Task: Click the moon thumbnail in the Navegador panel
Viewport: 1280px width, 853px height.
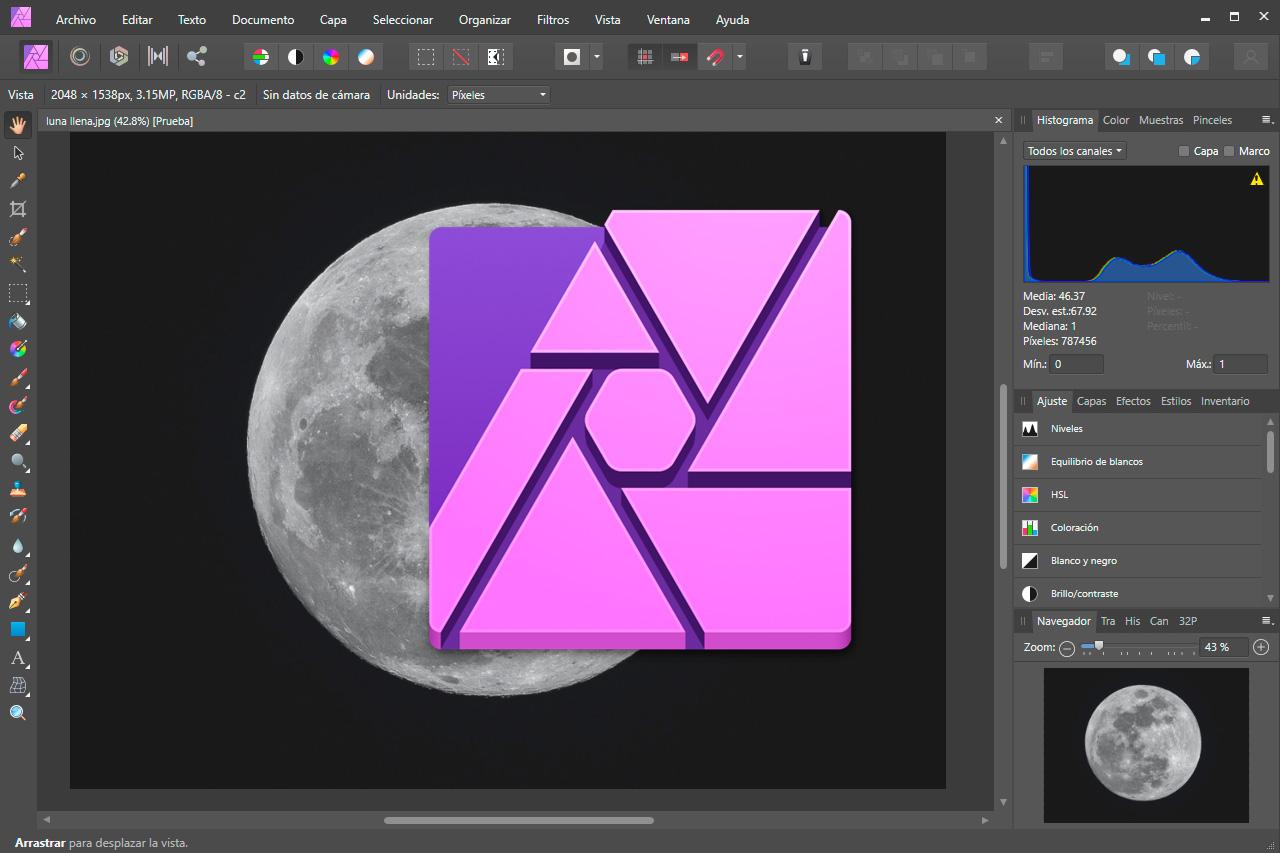Action: tap(1146, 746)
